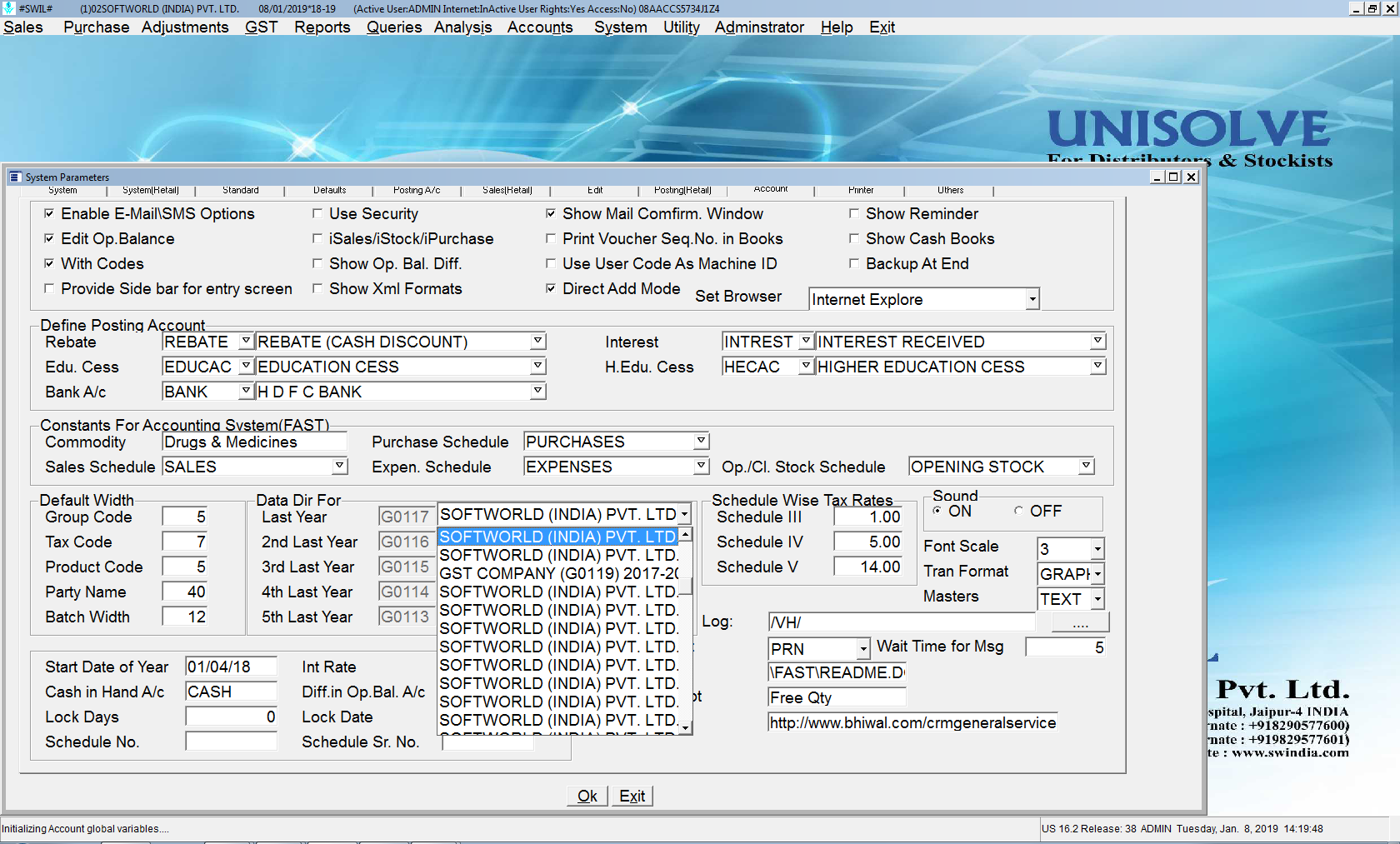The width and height of the screenshot is (1400, 844).
Task: Click the Ok button
Action: [x=587, y=796]
